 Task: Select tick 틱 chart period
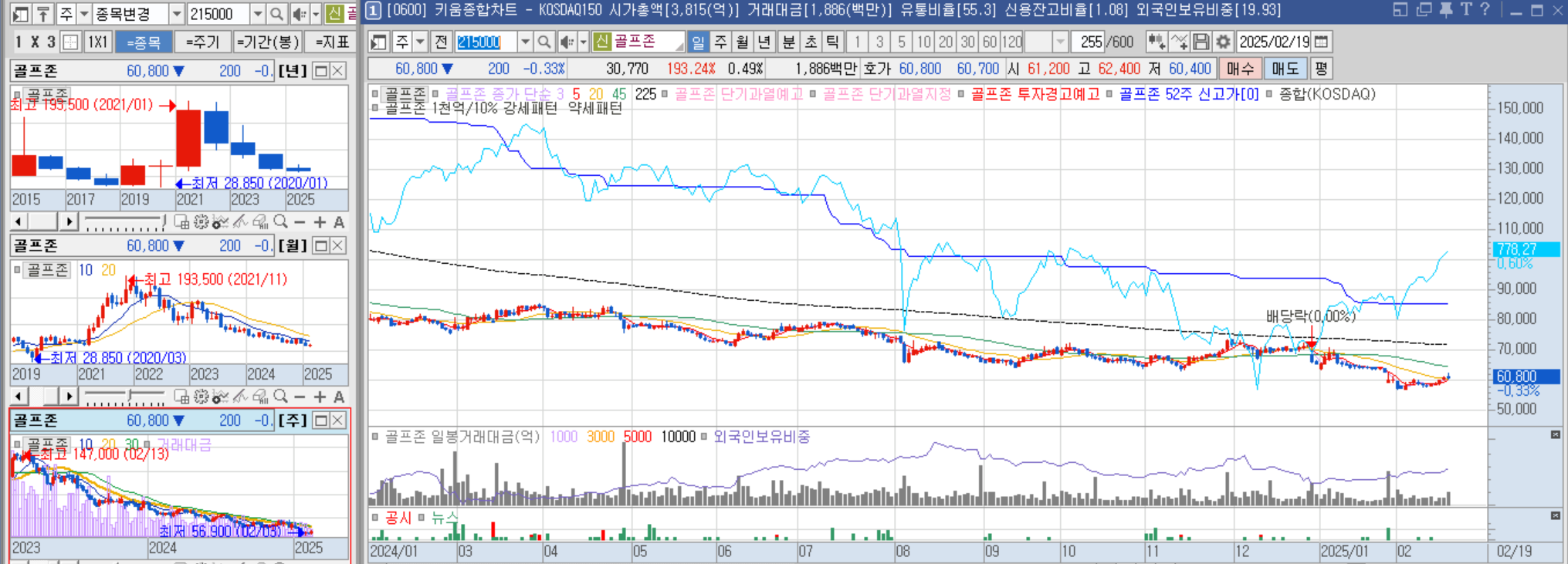(832, 42)
